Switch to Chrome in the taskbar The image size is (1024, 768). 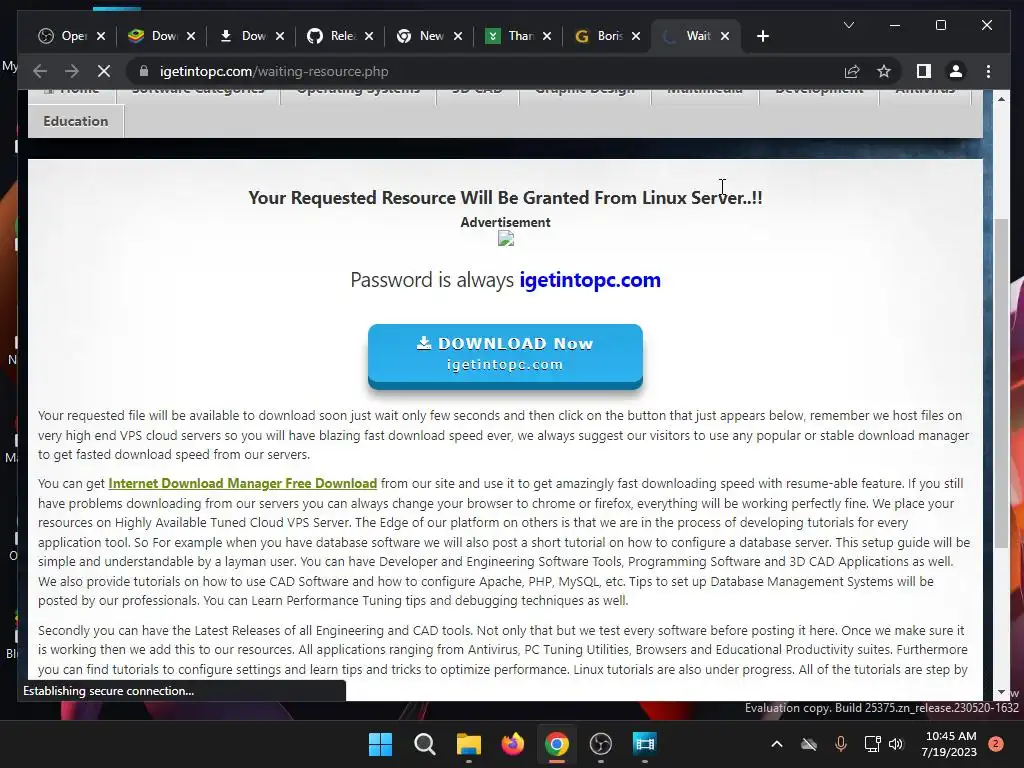click(556, 744)
